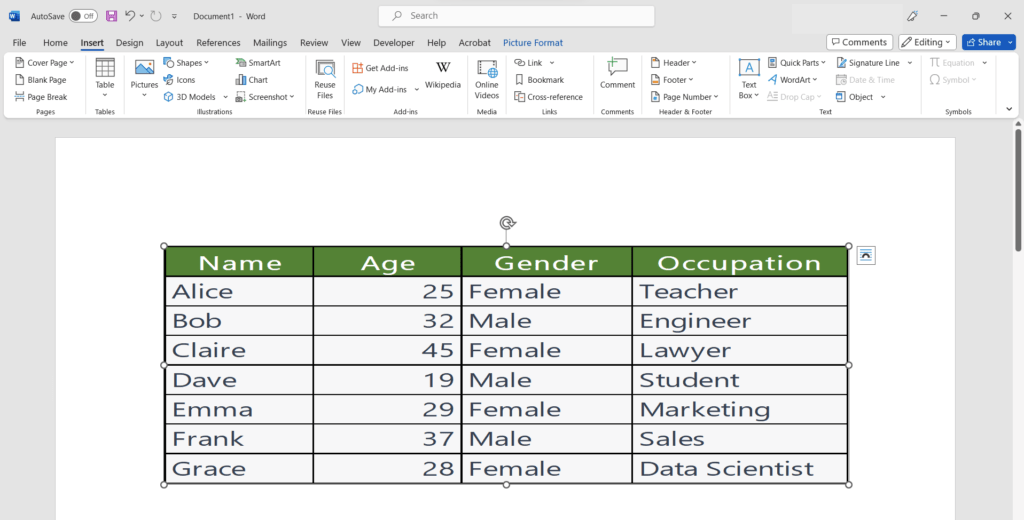1024x520 pixels.
Task: Click the Layout Options icon beside the picture
Action: pos(866,255)
